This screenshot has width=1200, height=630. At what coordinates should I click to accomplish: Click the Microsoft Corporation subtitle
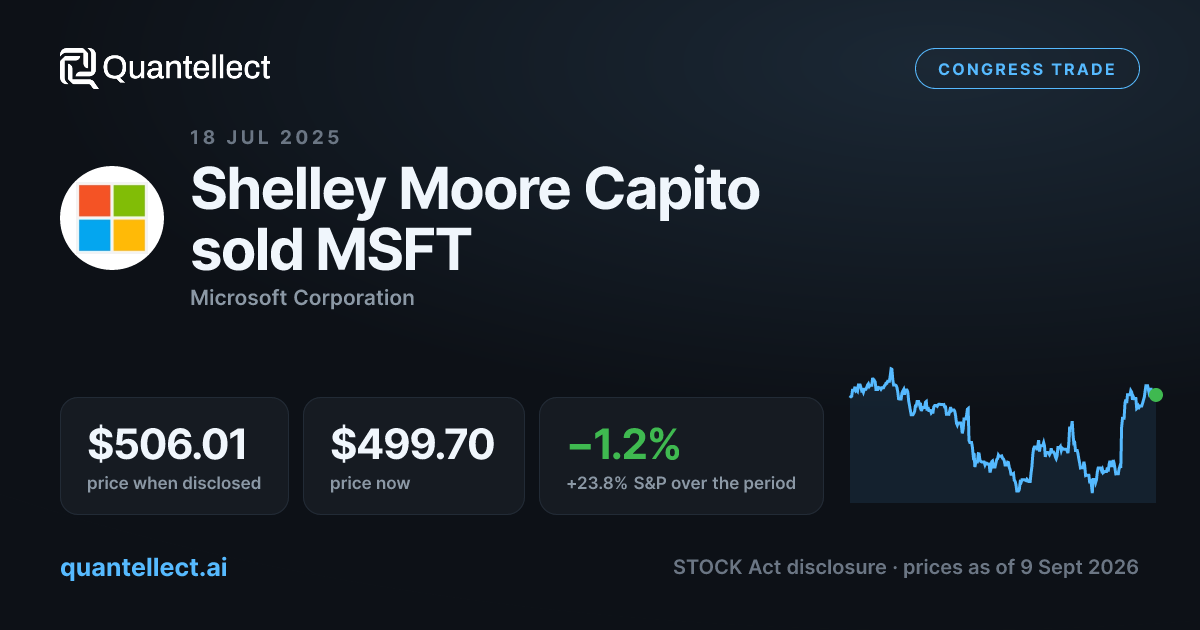click(x=302, y=298)
